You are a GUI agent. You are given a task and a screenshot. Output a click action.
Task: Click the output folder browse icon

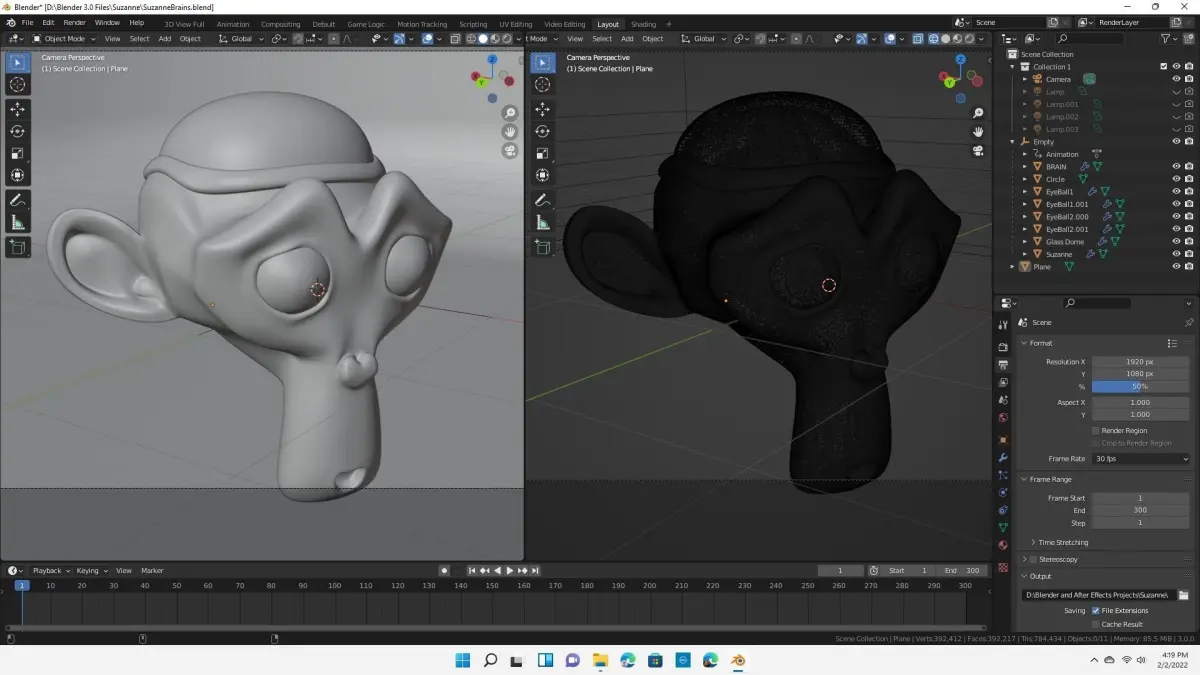[x=1183, y=595]
